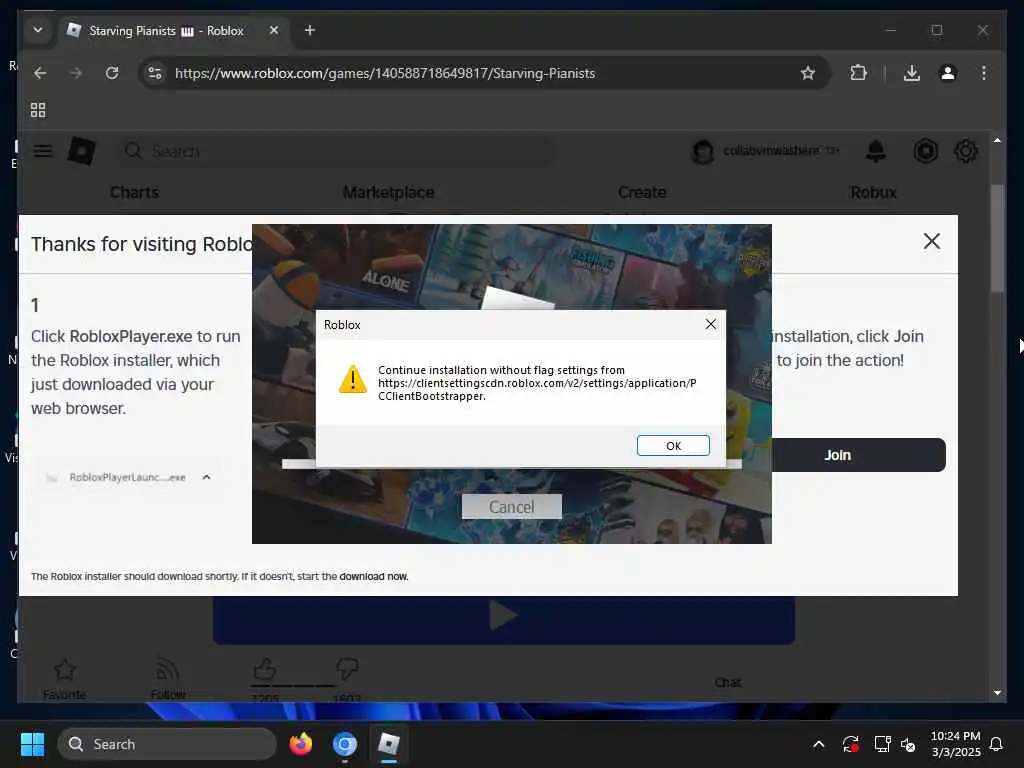The image size is (1024, 768).
Task: Open the Windows Start menu
Action: 32,744
